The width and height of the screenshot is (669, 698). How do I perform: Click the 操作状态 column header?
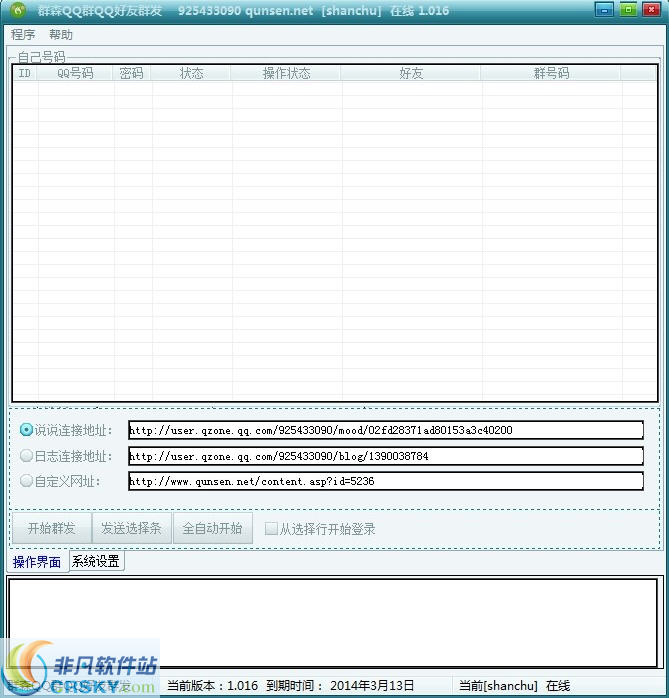coord(286,73)
